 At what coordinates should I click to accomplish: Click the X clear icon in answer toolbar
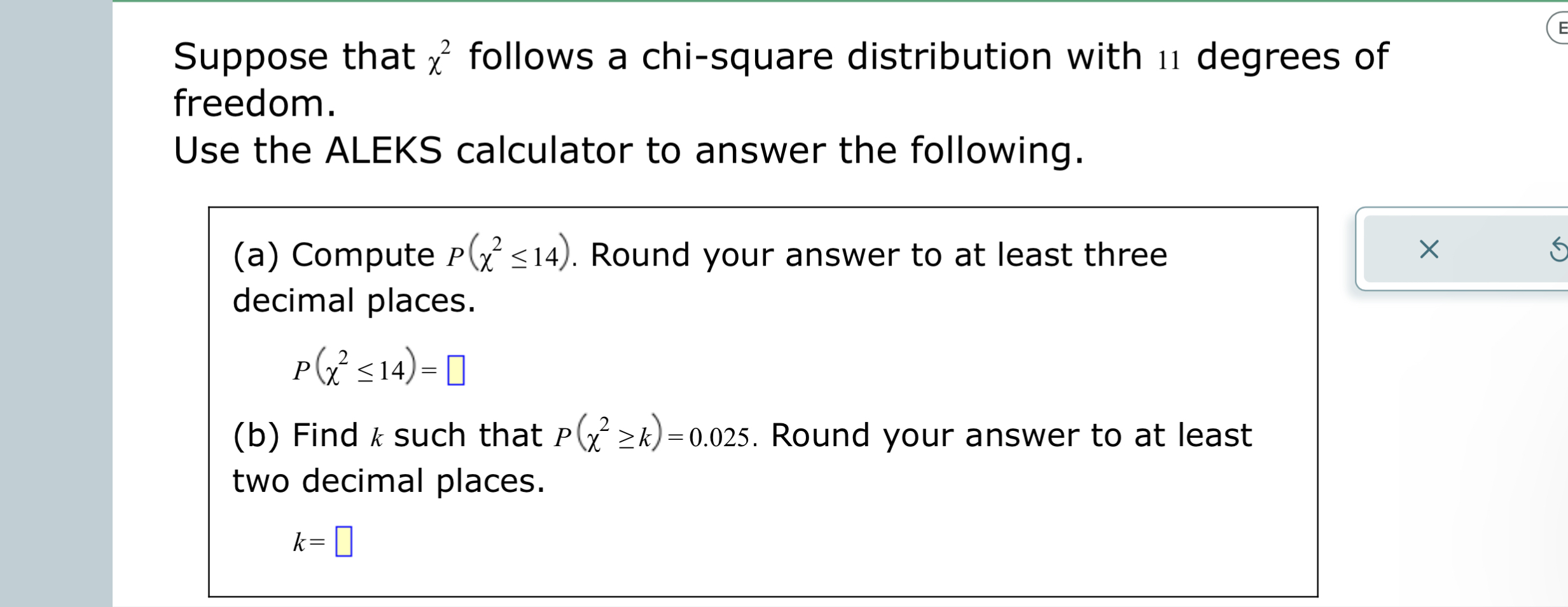1428,250
